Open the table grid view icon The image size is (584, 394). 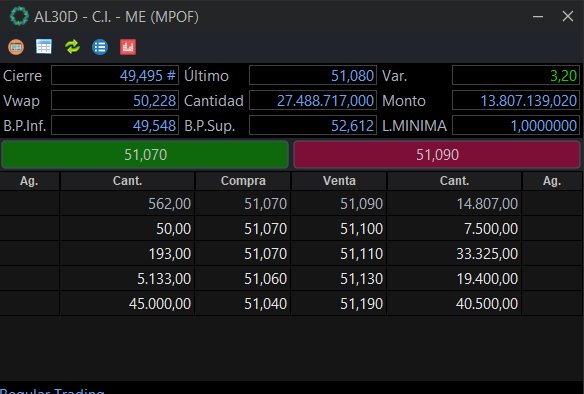click(x=44, y=47)
